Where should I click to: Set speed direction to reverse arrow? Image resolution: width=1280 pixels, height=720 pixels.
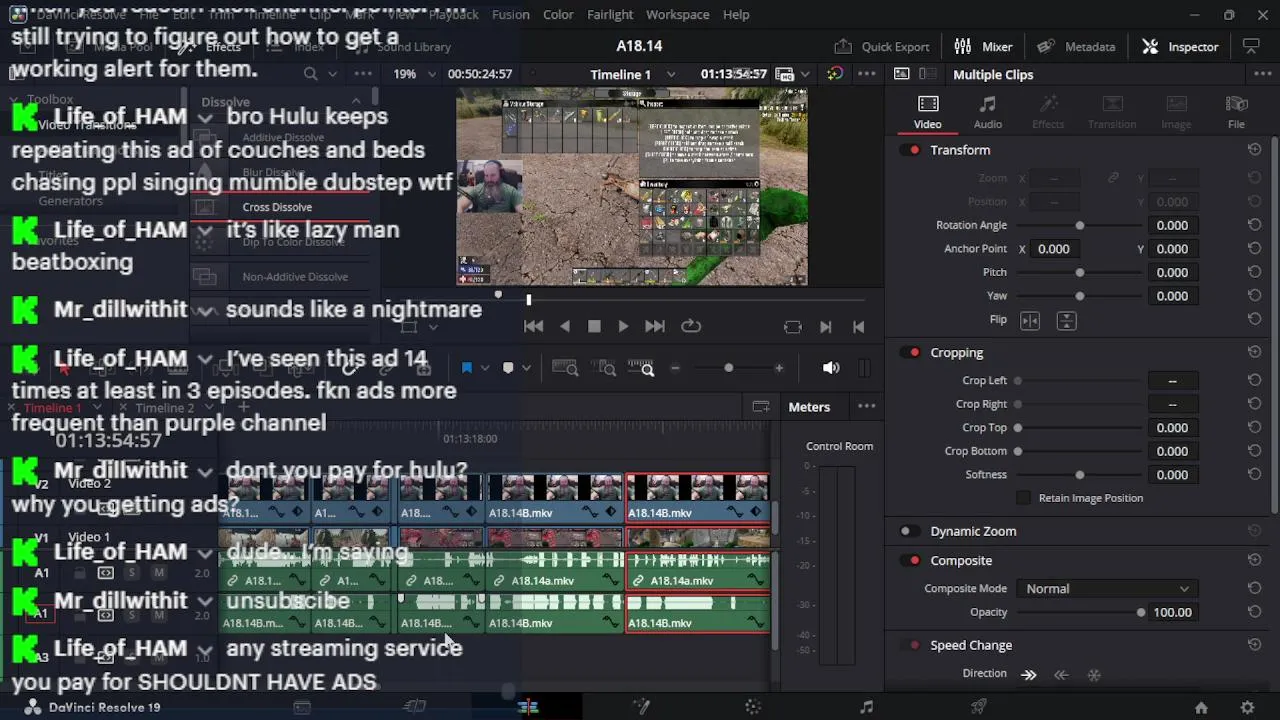pos(1061,675)
